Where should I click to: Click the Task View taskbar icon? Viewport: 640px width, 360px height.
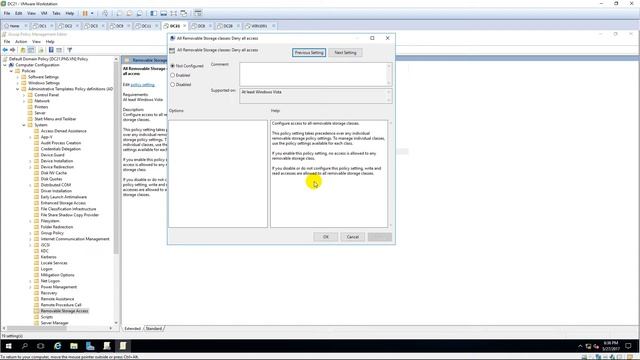point(41,346)
